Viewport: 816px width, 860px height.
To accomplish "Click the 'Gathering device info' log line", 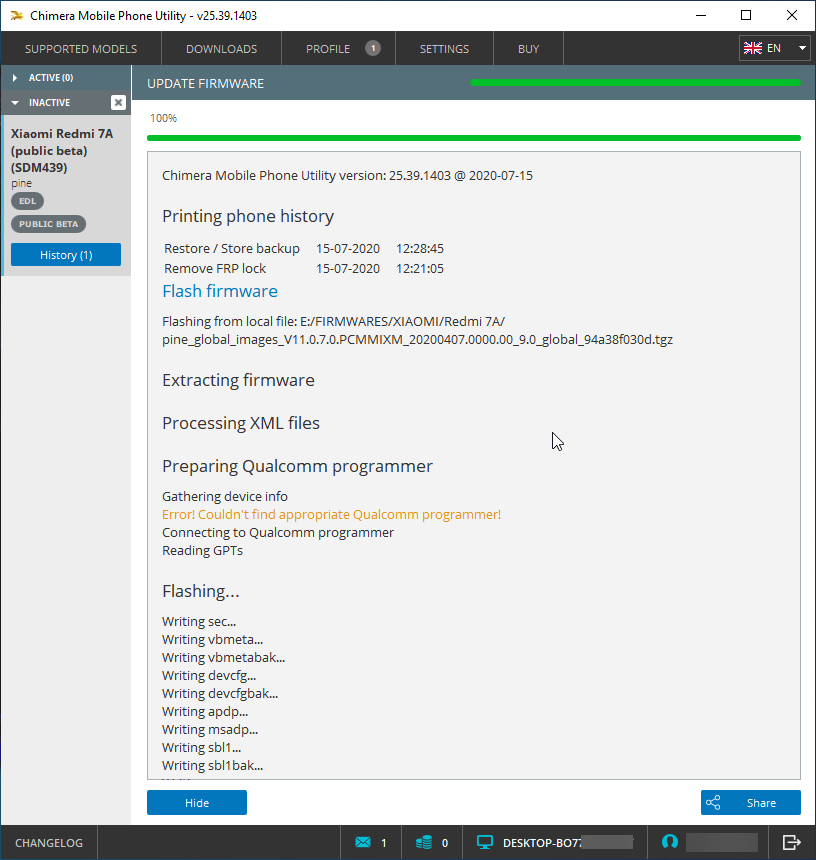I will pyautogui.click(x=225, y=496).
